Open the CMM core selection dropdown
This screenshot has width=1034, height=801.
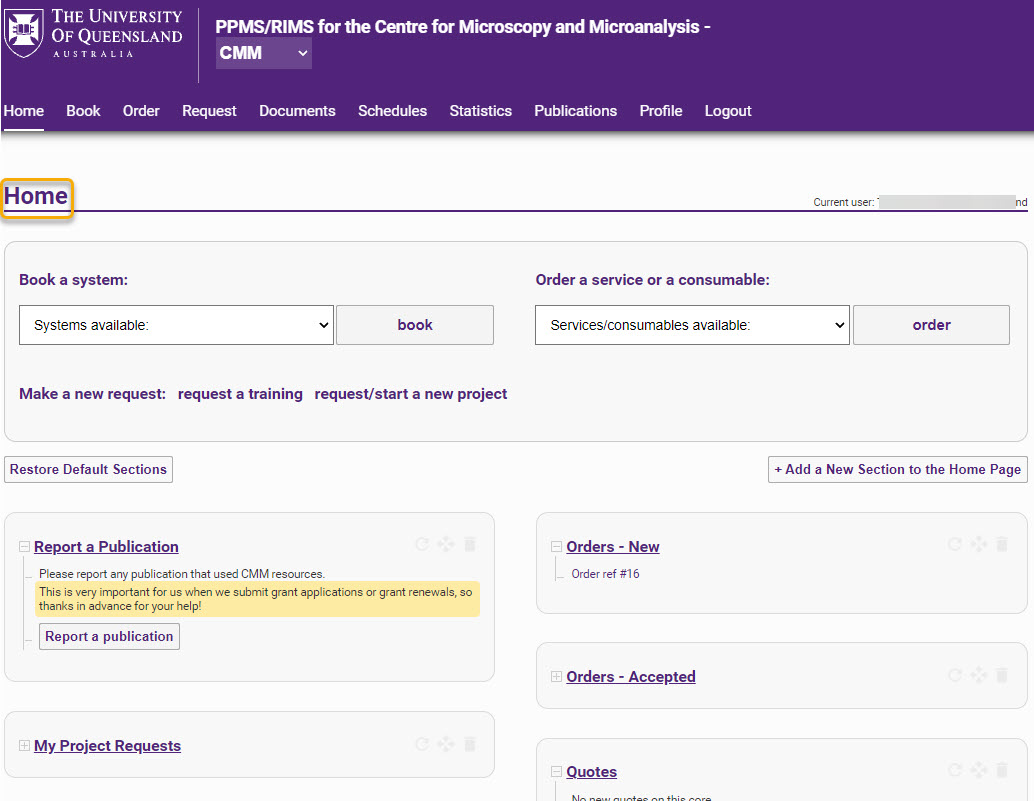tap(263, 54)
